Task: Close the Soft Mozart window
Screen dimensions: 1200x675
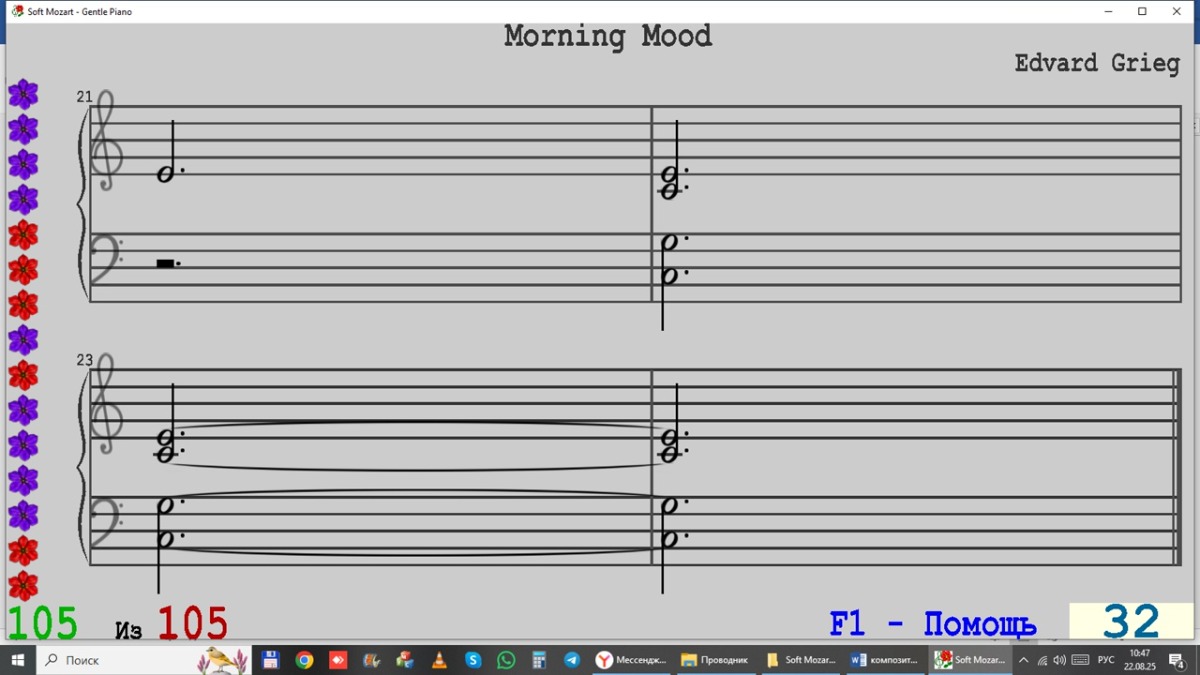Action: 1176,12
